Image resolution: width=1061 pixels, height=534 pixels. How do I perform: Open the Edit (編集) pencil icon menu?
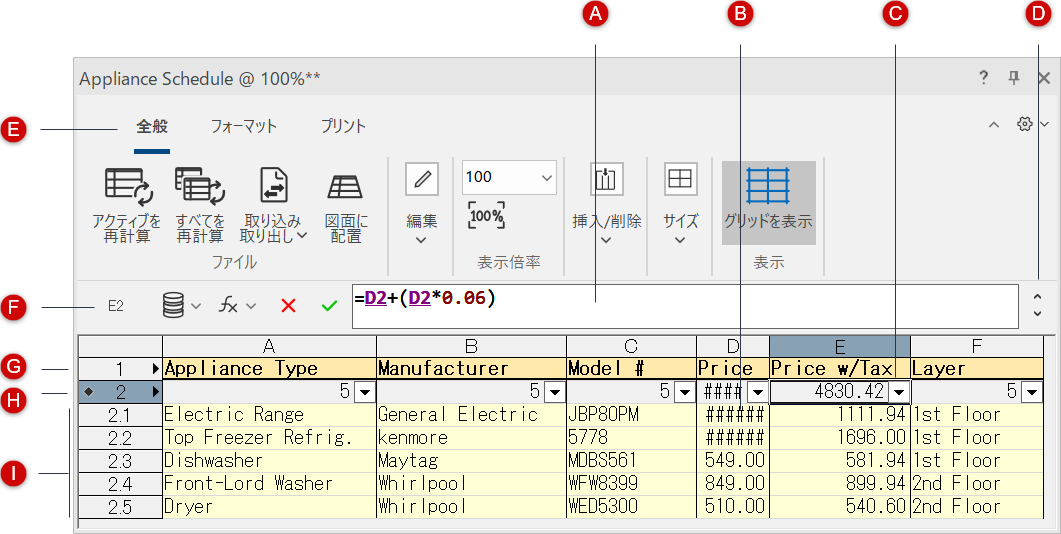point(421,180)
